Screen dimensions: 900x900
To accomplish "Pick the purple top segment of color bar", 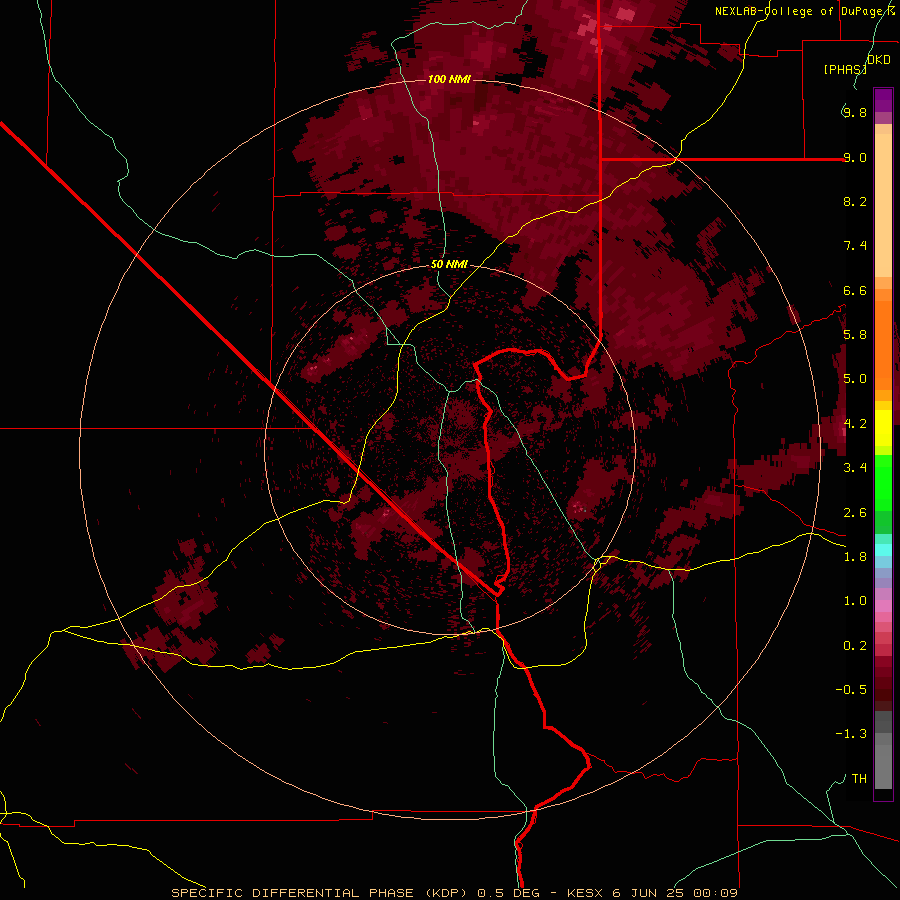I will click(x=883, y=100).
